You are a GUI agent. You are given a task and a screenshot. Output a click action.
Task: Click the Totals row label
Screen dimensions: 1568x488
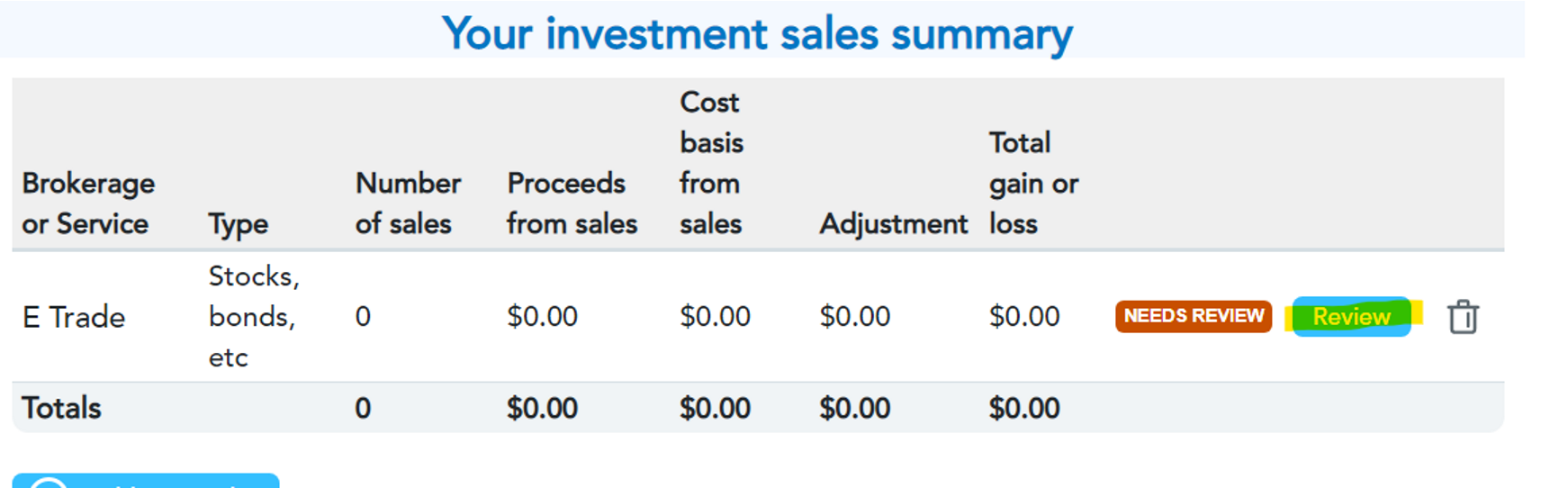[61, 408]
